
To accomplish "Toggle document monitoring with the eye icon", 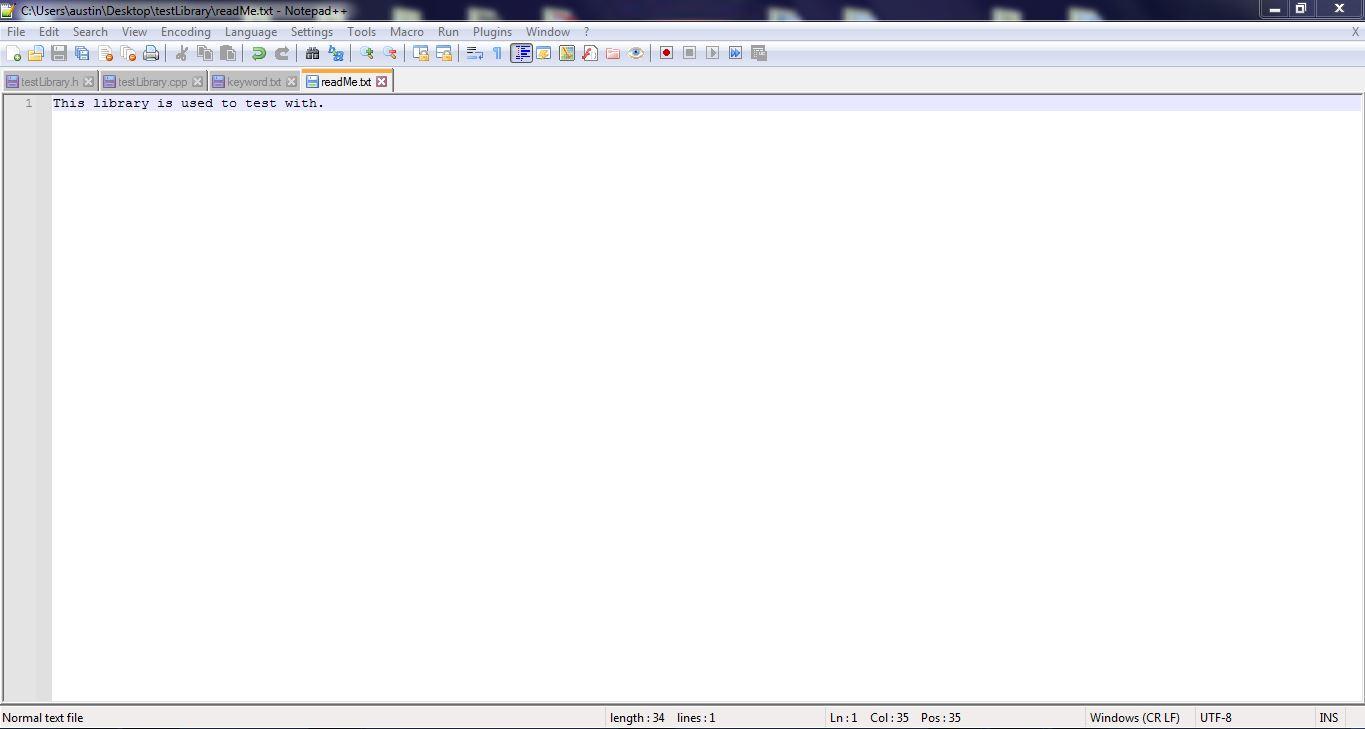I will (636, 53).
